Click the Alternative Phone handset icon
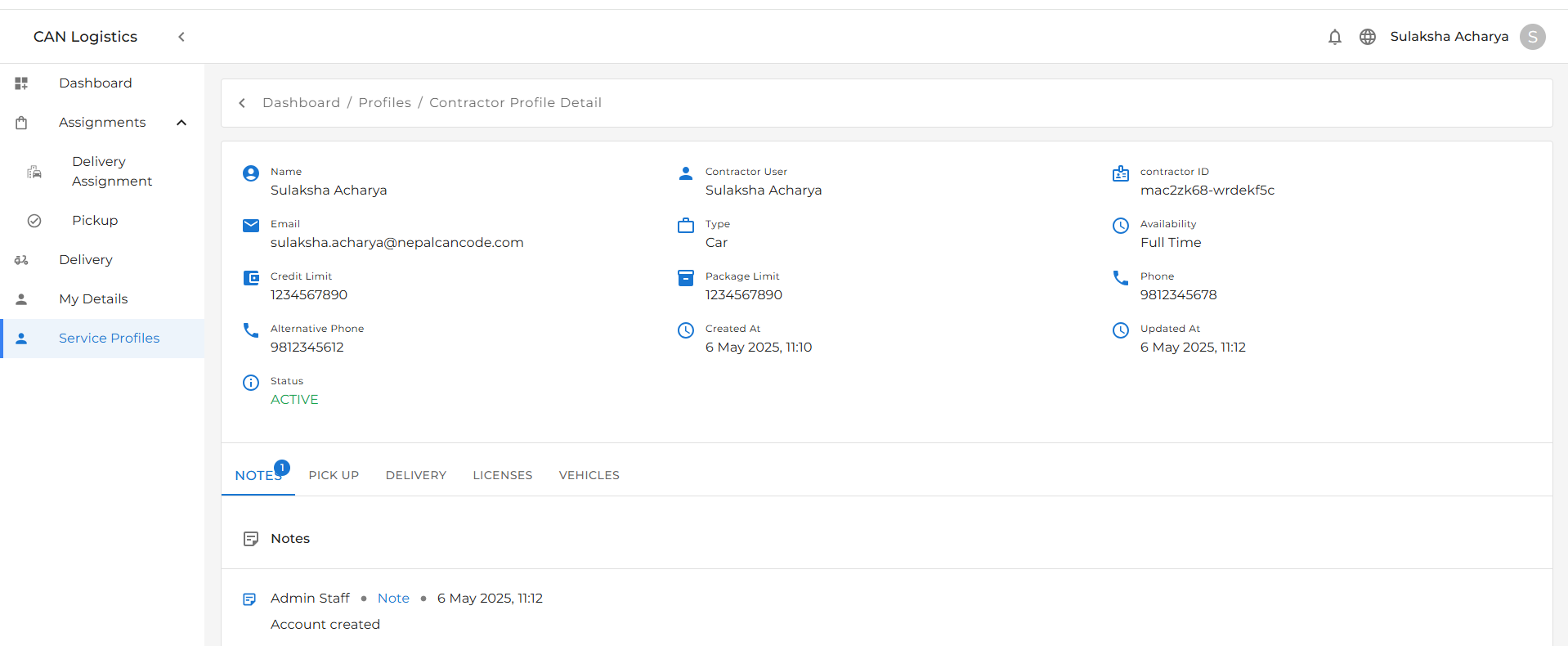 point(251,330)
